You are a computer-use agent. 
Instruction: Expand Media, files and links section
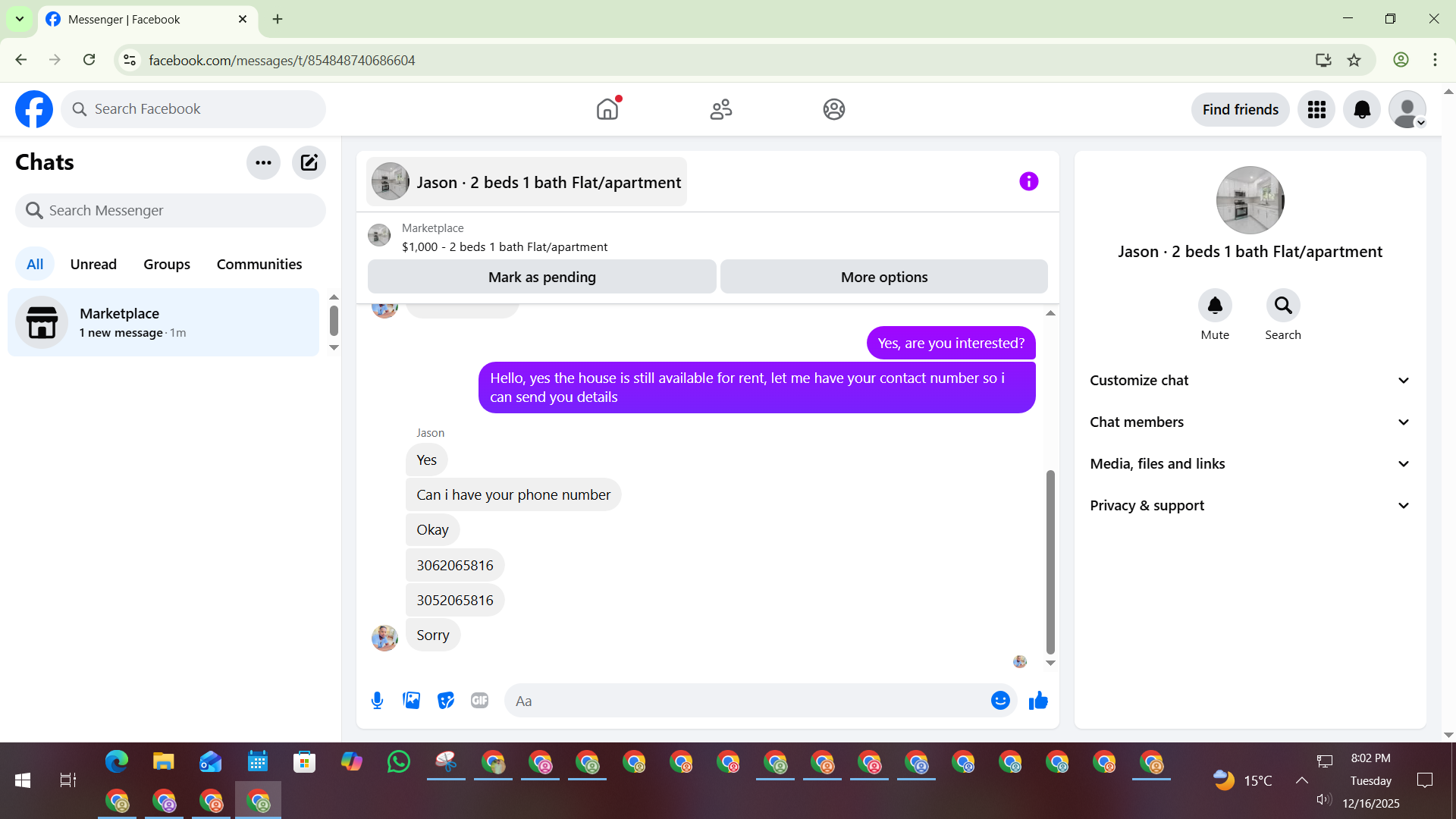[1250, 464]
